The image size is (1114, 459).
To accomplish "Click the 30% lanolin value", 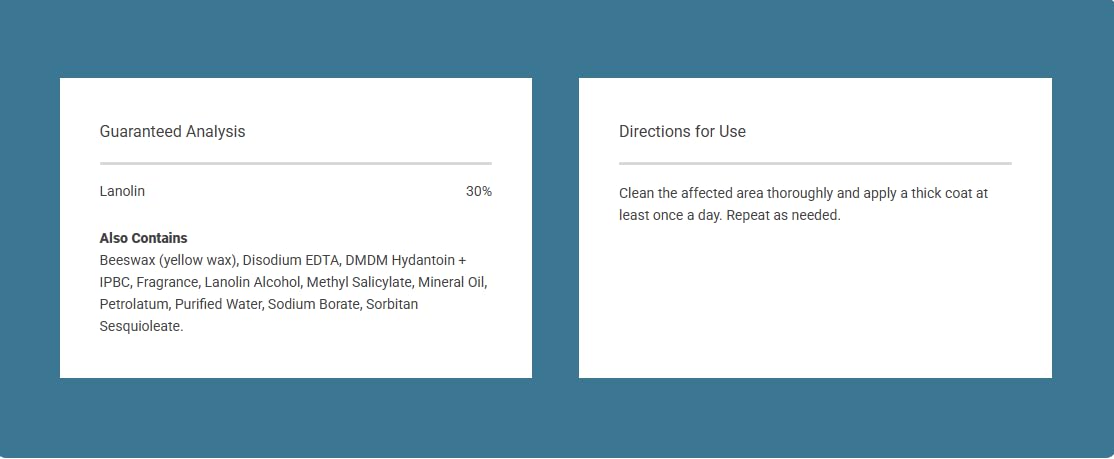I will tap(478, 191).
